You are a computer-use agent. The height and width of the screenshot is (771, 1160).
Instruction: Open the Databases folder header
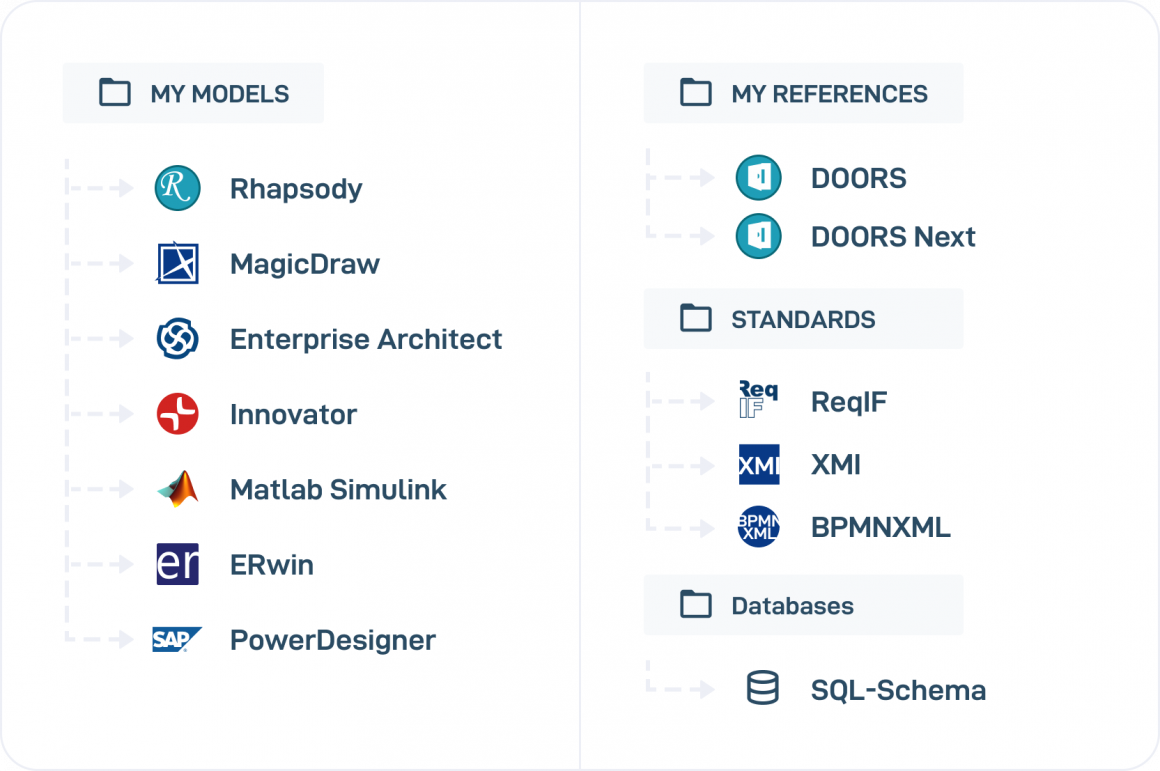click(x=803, y=605)
